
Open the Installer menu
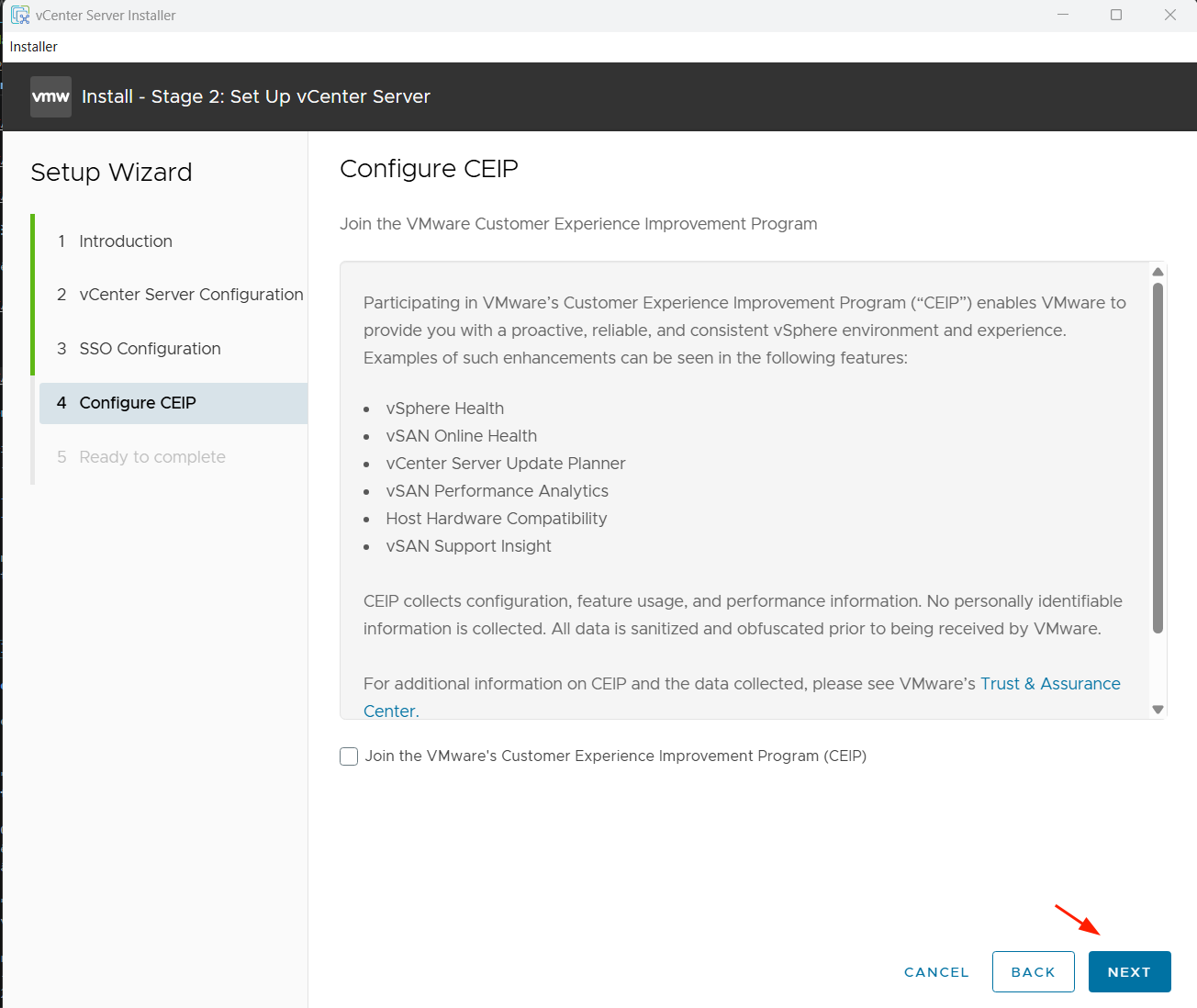coord(34,47)
